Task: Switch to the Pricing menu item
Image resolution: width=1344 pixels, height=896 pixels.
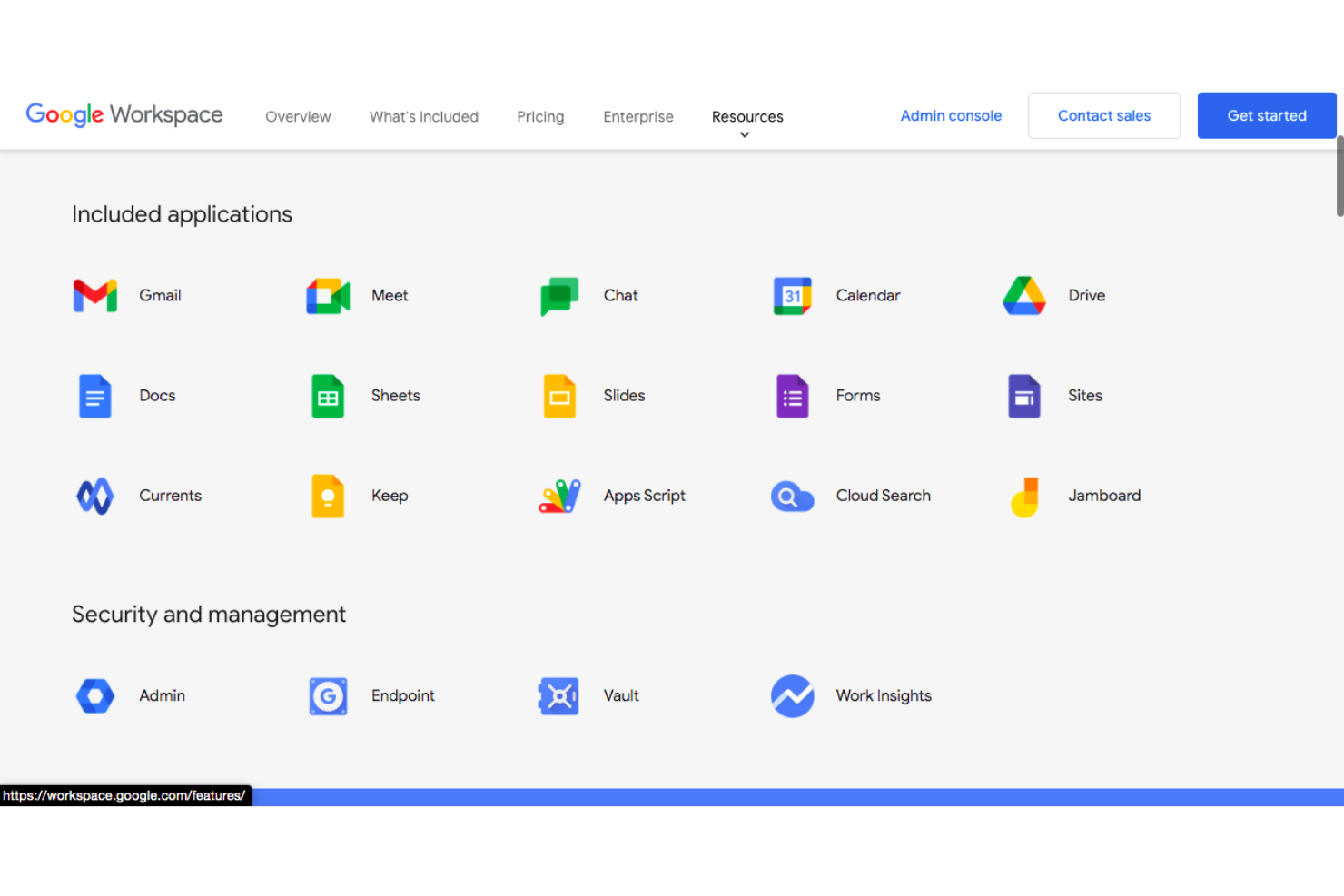Action: pos(540,116)
